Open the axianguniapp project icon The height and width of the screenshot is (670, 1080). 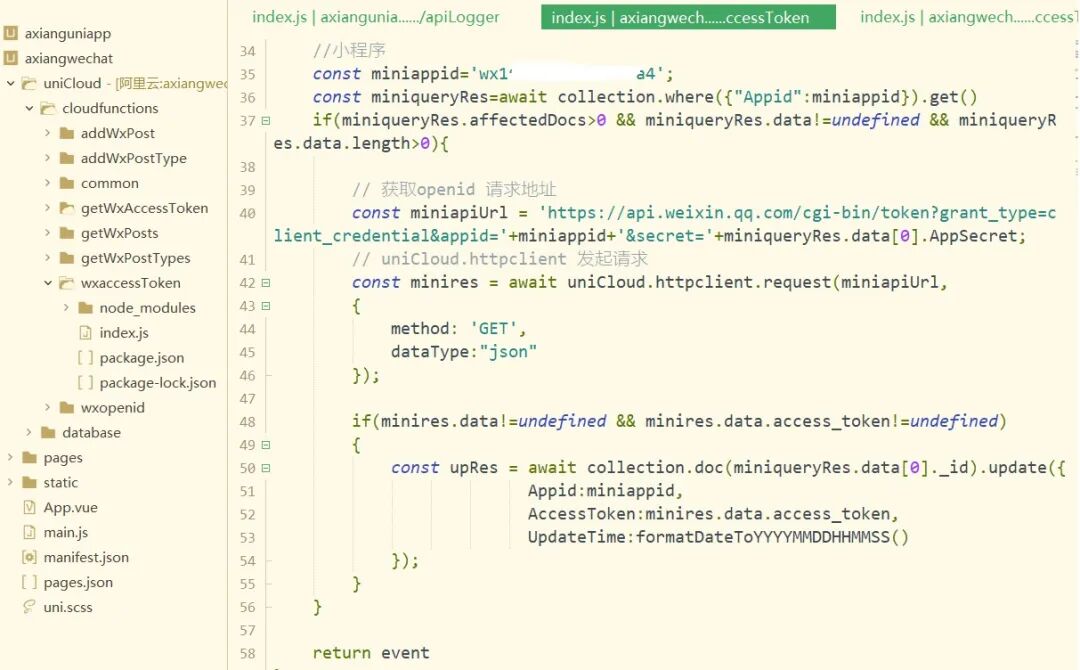11,33
